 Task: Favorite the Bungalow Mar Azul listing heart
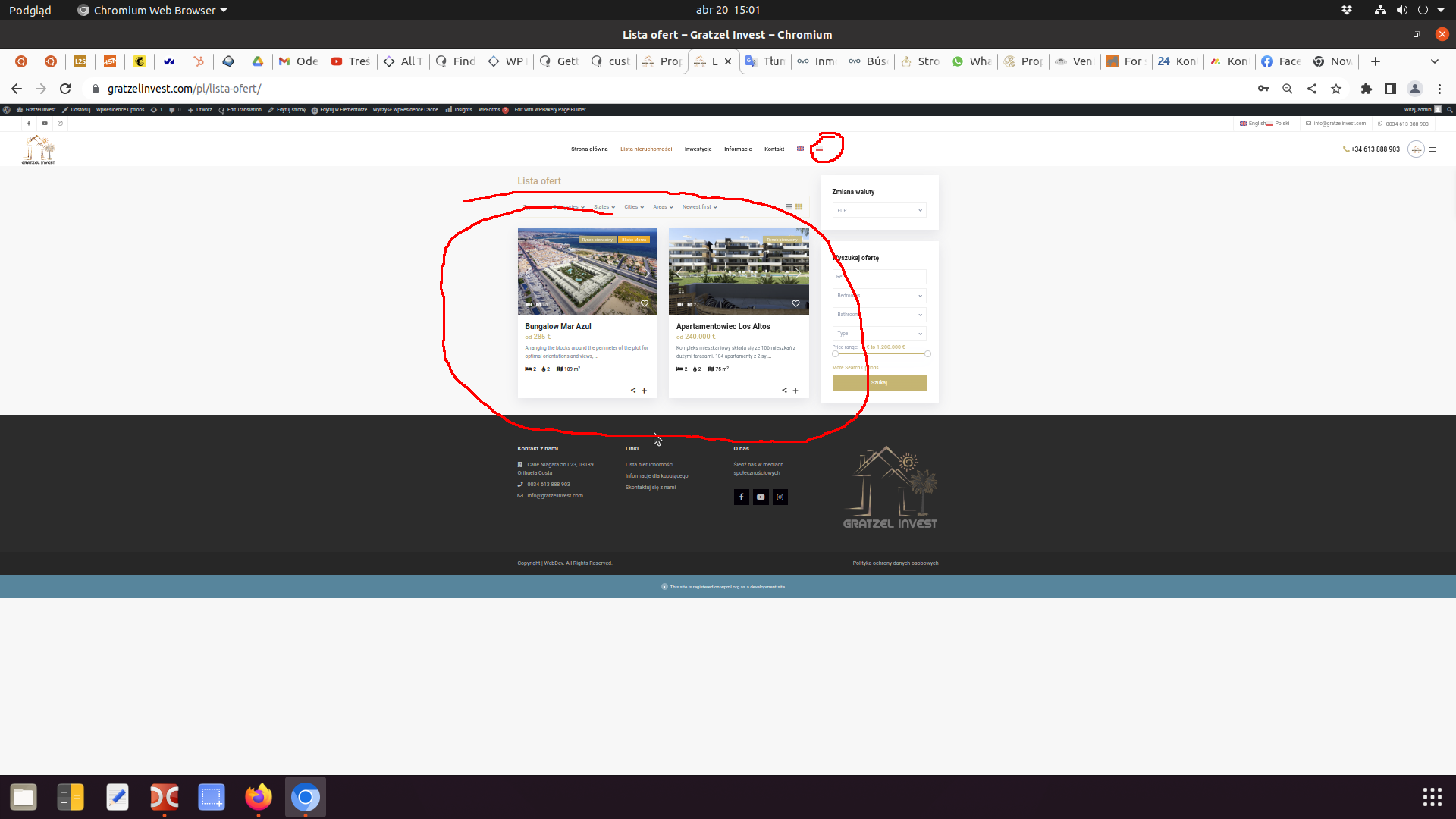645,303
